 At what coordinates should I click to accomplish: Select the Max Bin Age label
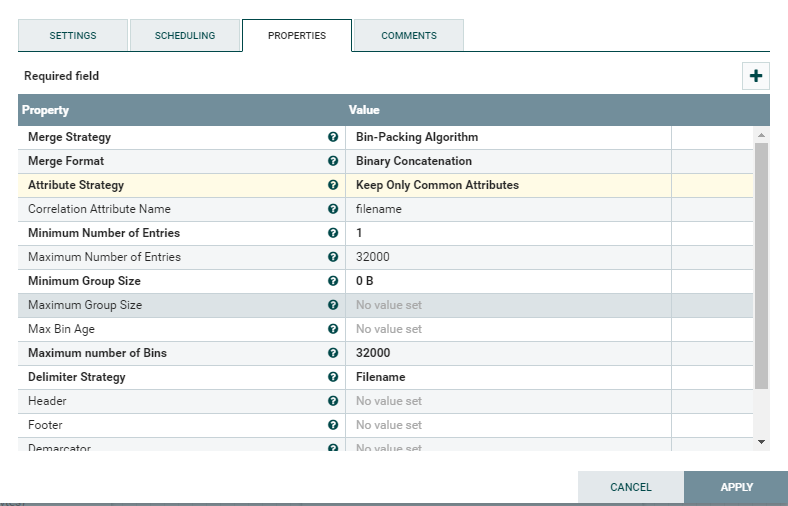pos(61,329)
